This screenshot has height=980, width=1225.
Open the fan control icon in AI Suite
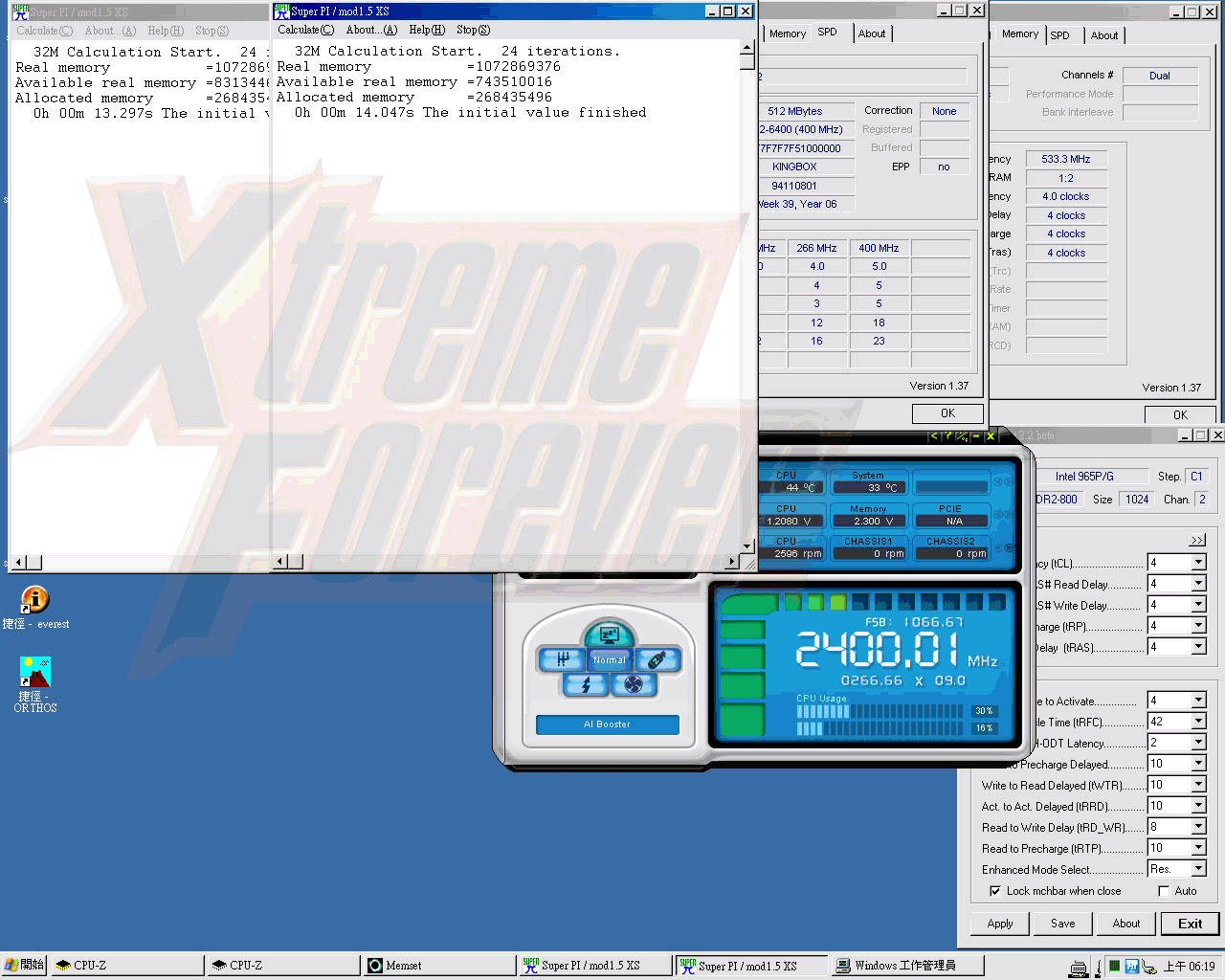coord(633,684)
